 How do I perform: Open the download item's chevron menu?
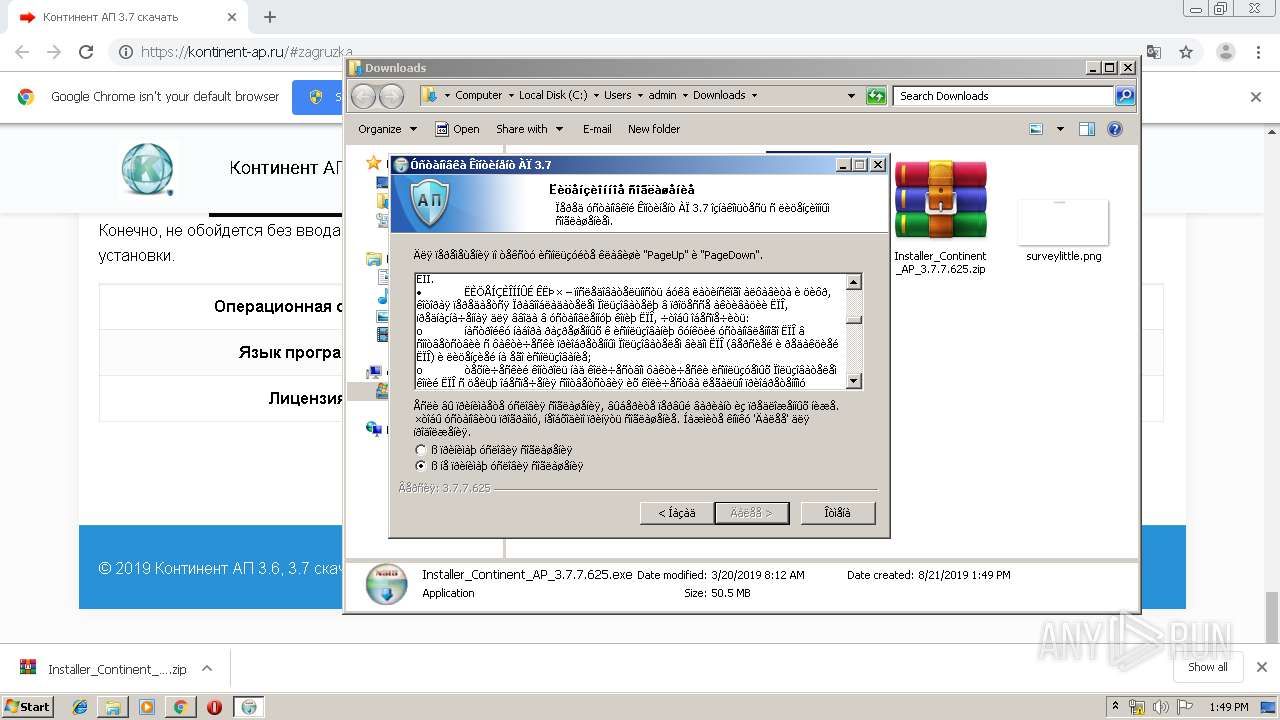coord(207,669)
